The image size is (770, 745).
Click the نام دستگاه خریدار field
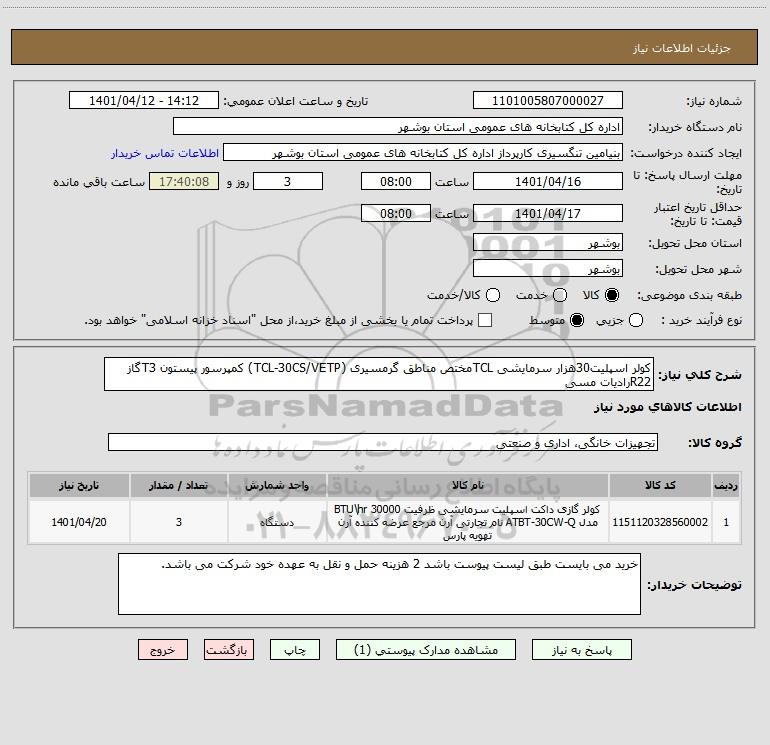pyautogui.click(x=398, y=127)
